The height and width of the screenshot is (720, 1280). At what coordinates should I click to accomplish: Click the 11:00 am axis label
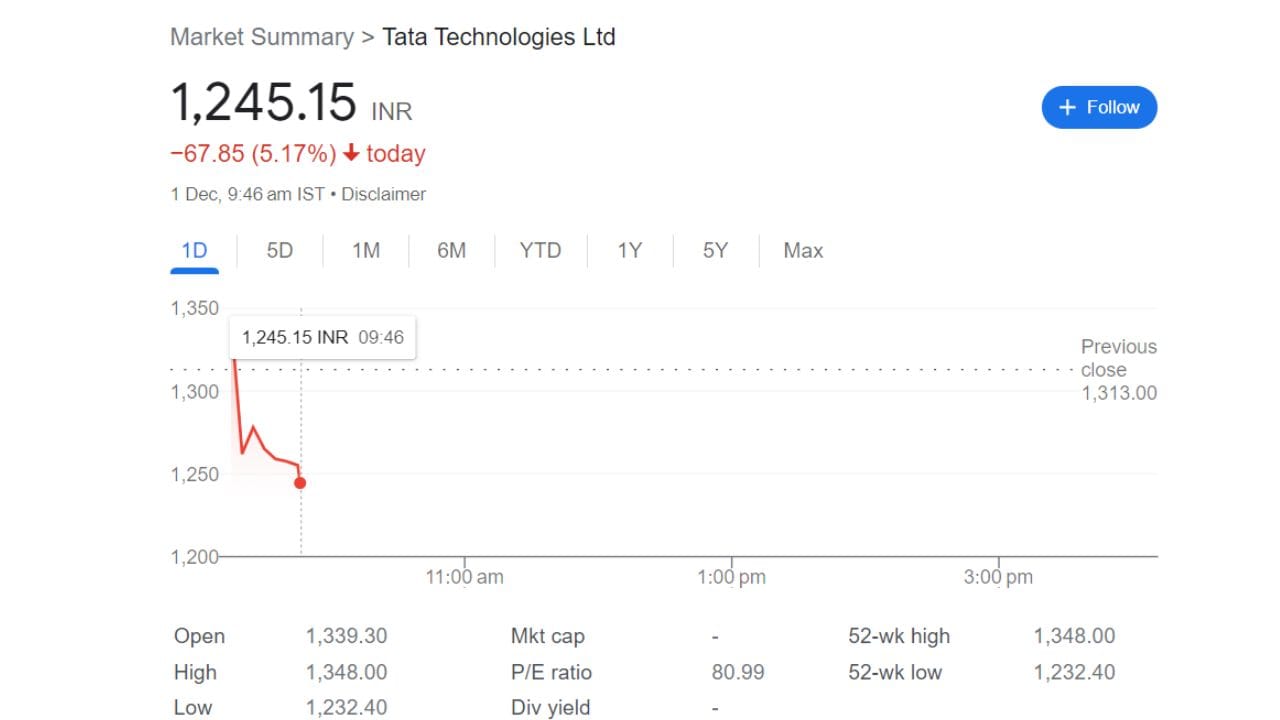click(464, 577)
